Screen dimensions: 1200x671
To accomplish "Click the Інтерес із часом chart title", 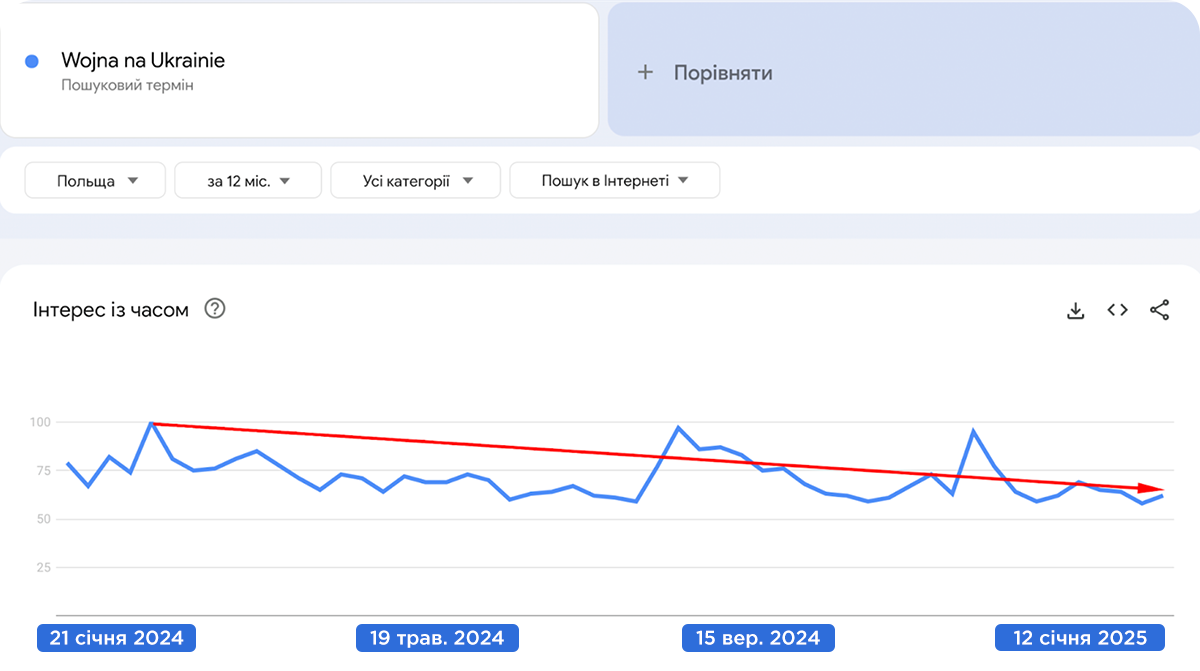I will [x=111, y=310].
